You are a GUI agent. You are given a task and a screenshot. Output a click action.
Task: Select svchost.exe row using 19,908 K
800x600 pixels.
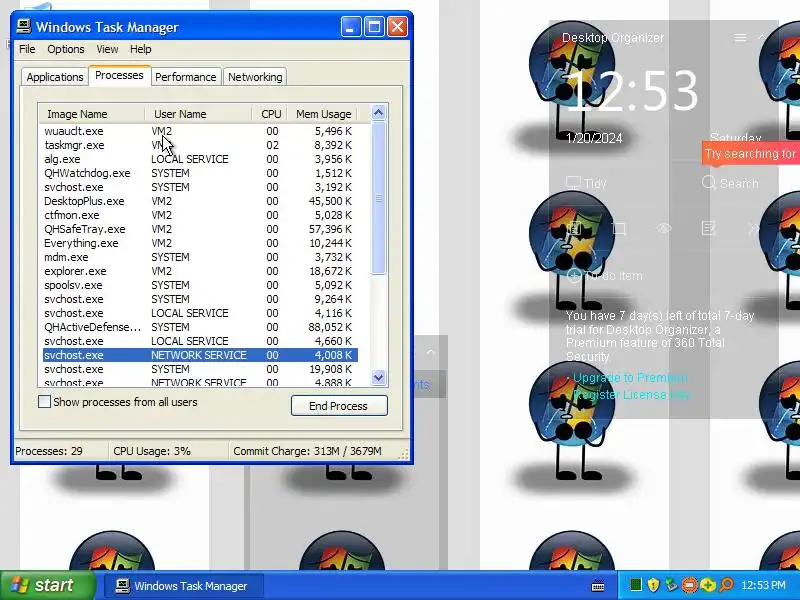(x=200, y=369)
